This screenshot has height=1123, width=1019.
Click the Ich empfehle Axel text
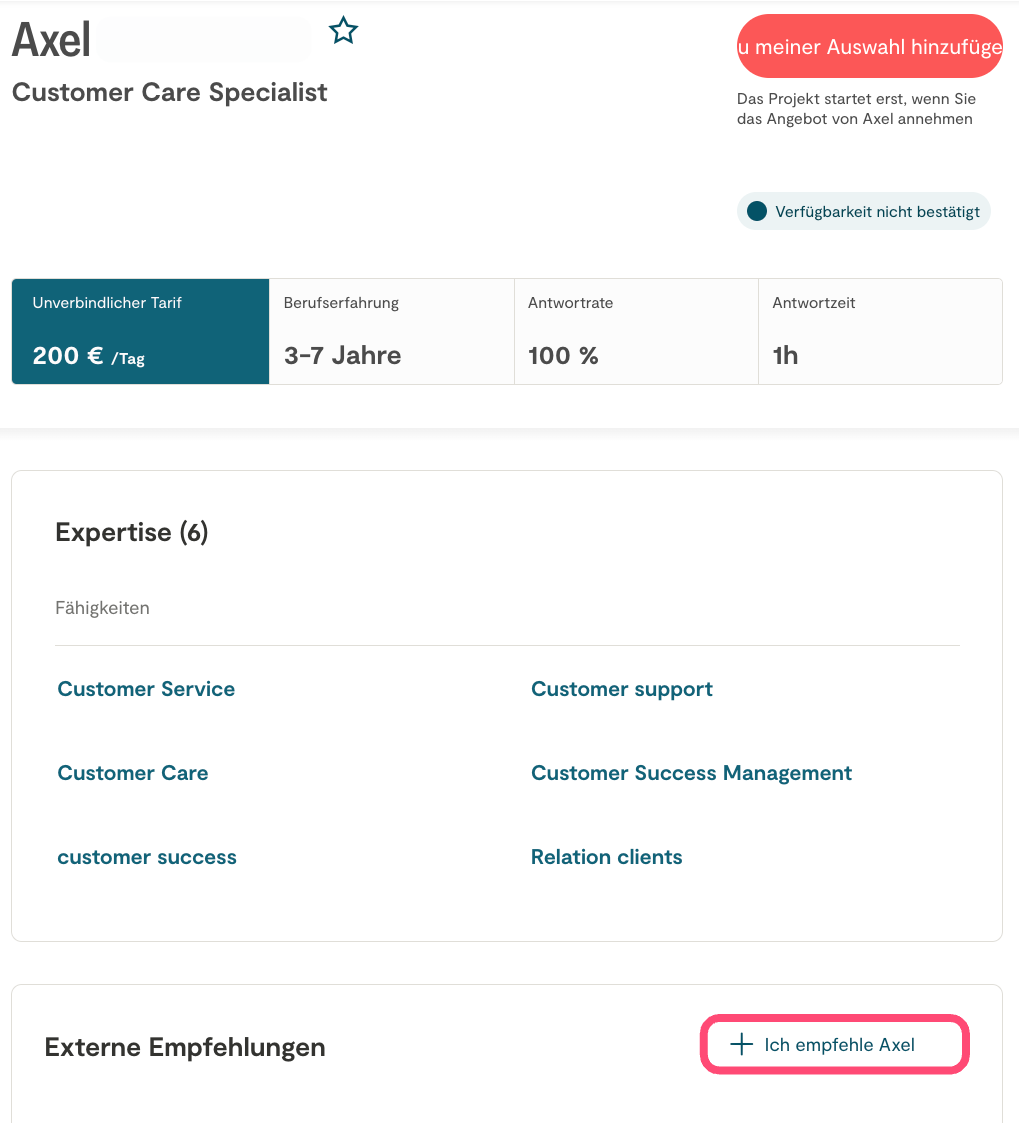[x=839, y=1045]
